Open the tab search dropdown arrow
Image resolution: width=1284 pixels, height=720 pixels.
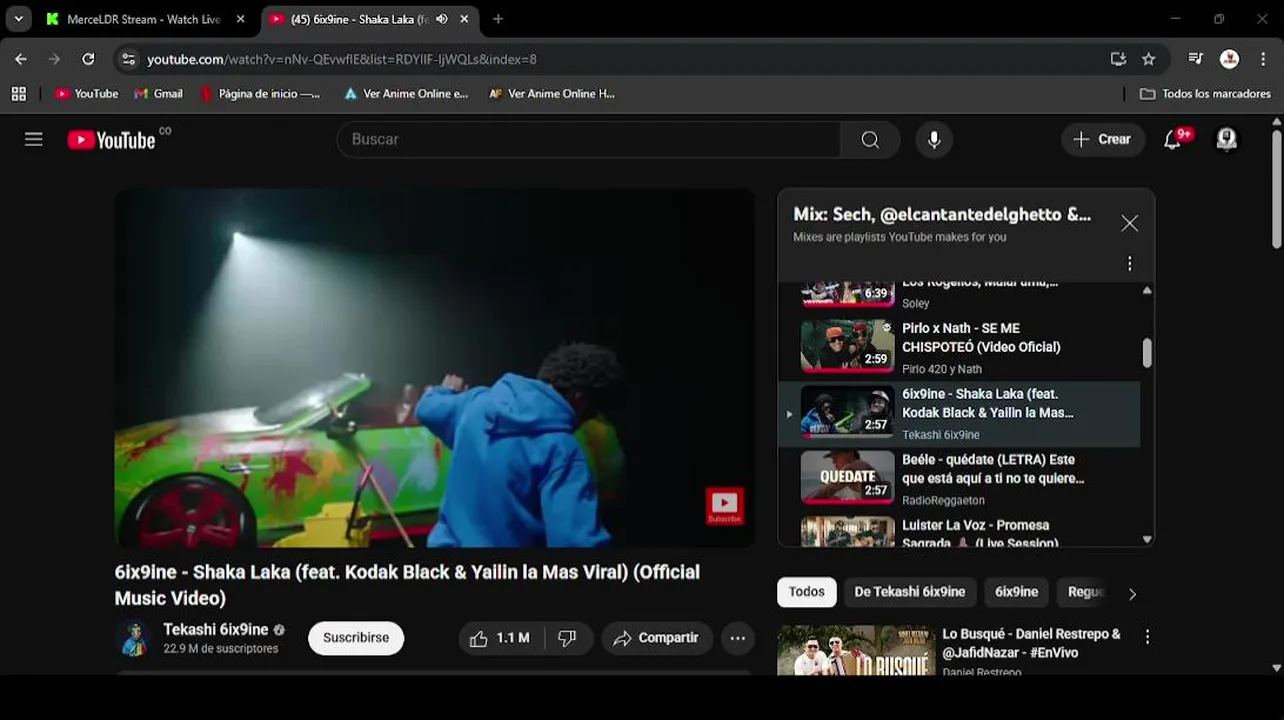click(x=18, y=19)
